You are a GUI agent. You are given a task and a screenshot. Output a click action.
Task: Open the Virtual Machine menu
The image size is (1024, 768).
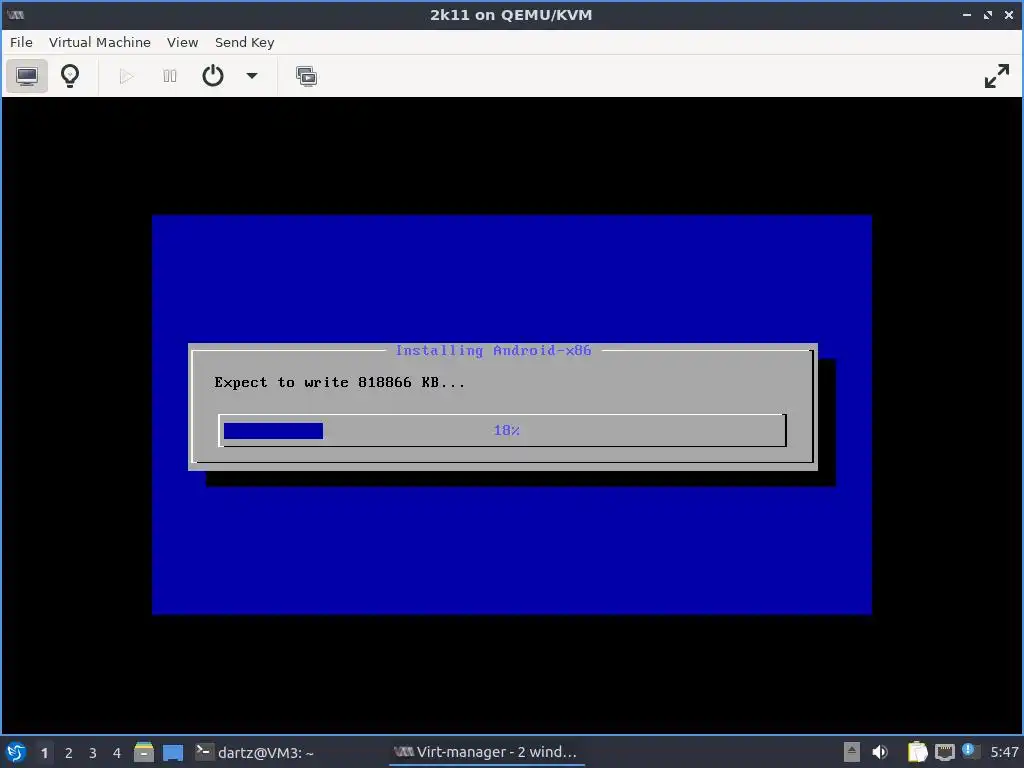tap(100, 42)
